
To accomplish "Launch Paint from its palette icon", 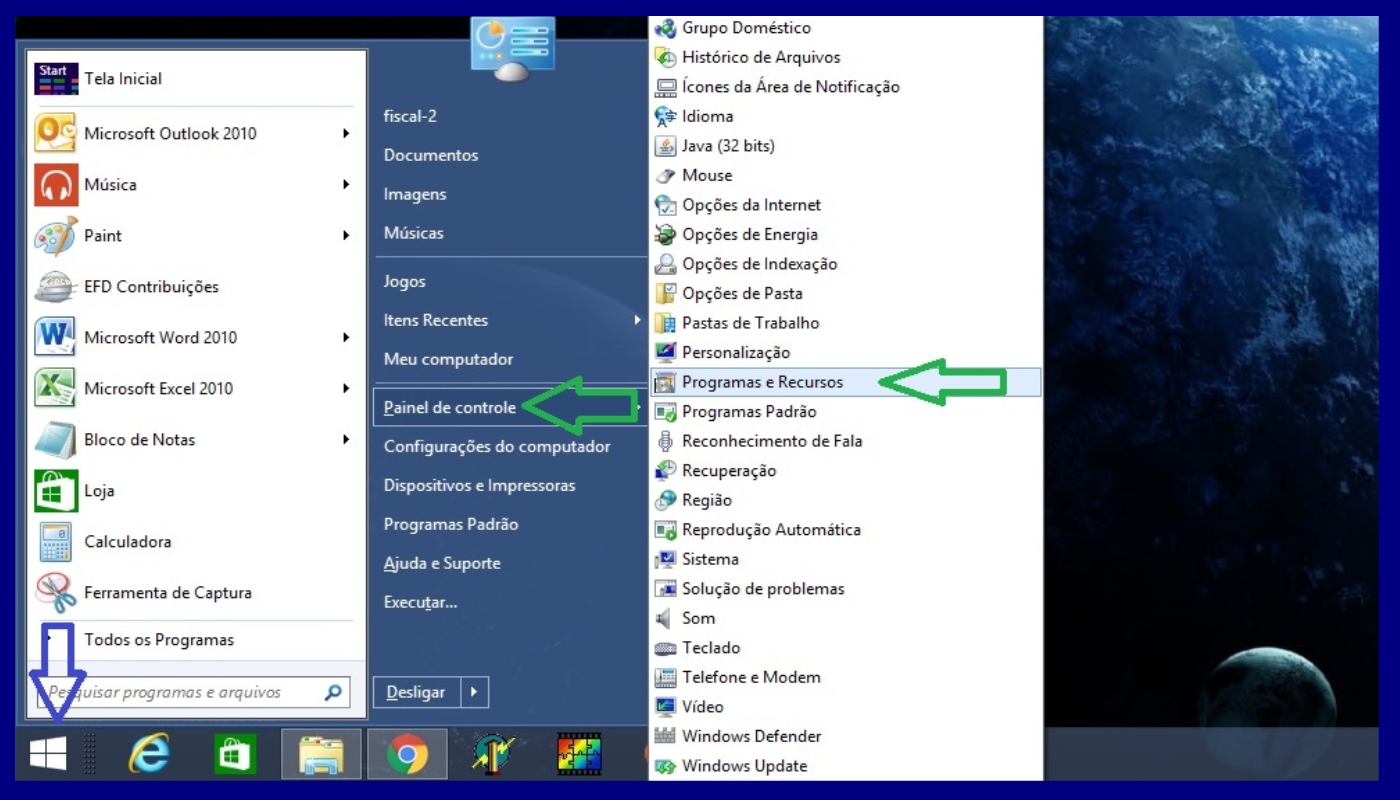I will pyautogui.click(x=56, y=236).
